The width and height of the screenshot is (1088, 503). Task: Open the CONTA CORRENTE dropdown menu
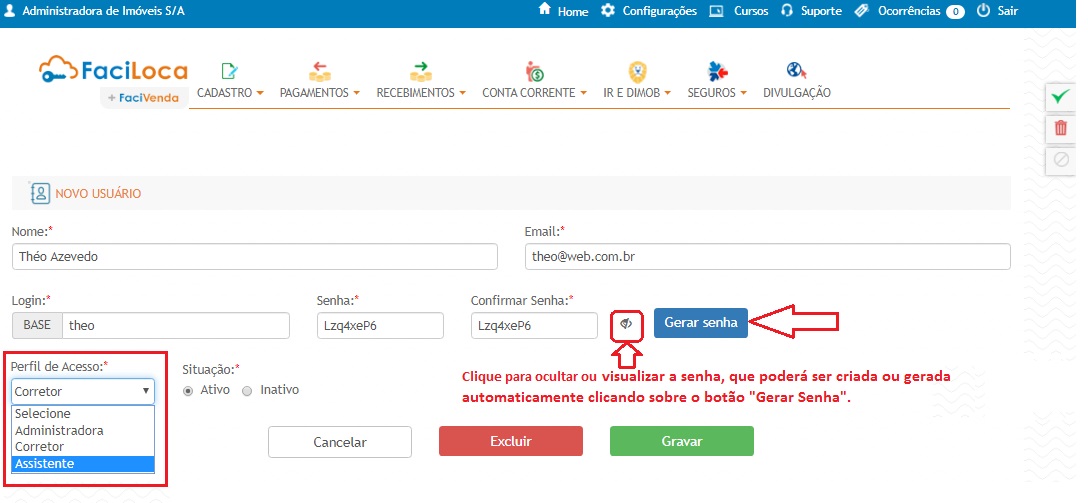pyautogui.click(x=534, y=93)
